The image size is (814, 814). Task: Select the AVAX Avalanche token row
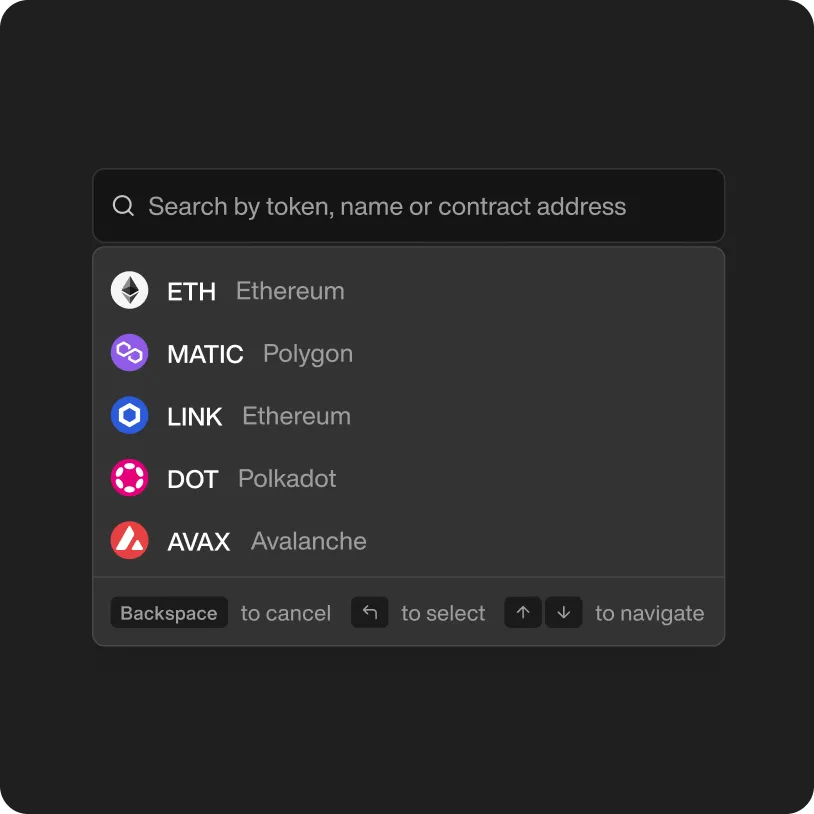pos(400,540)
